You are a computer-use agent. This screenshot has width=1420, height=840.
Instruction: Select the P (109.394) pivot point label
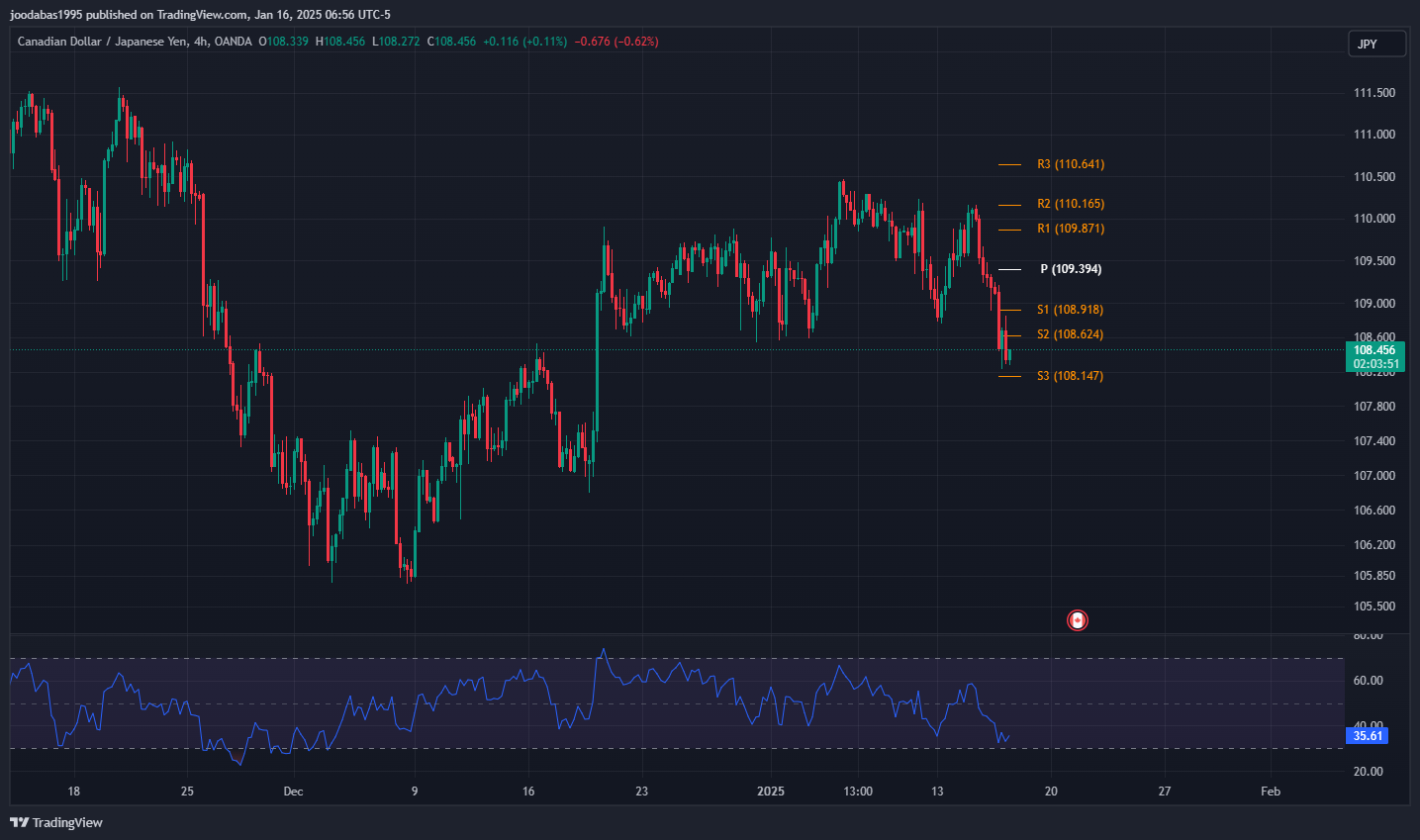(1070, 269)
